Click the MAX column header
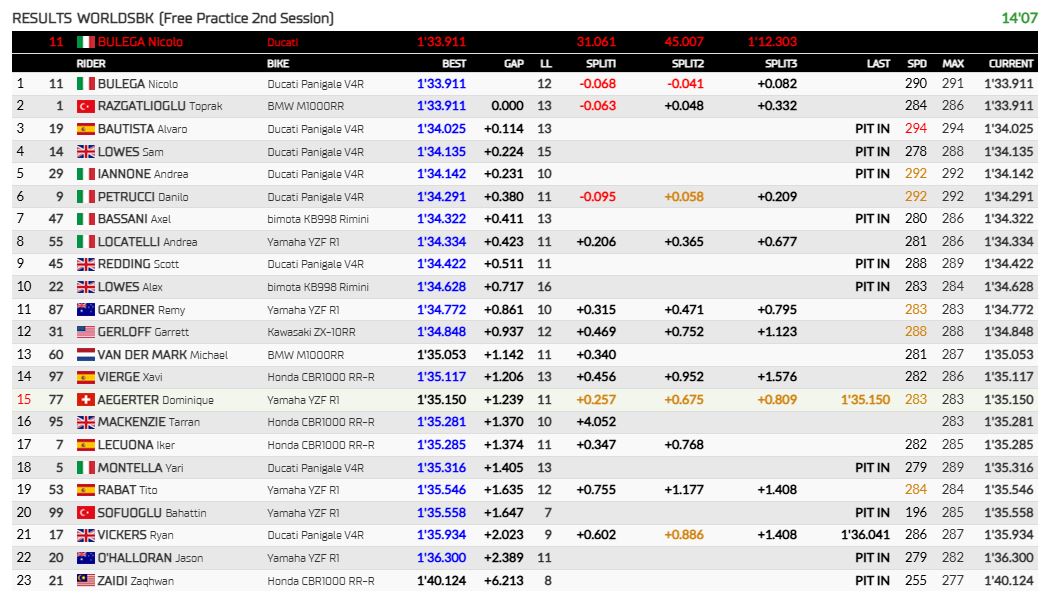Screen dimensions: 1051x595 [x=953, y=64]
